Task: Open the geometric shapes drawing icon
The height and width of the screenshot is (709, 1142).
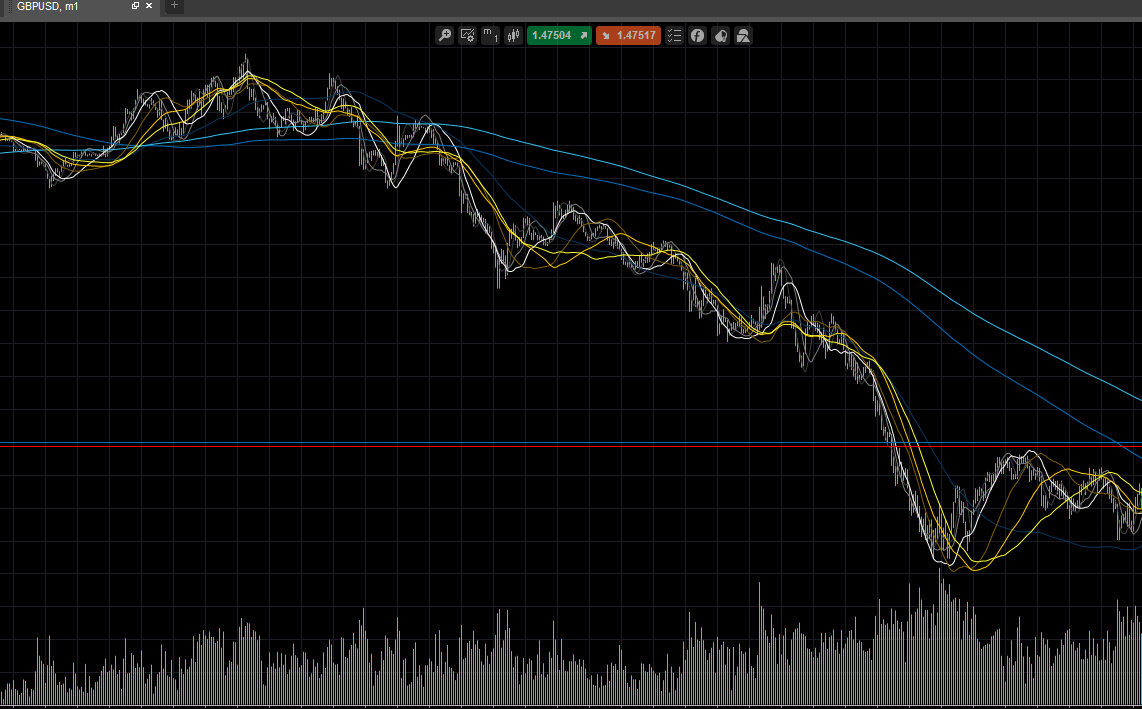Action: click(743, 36)
